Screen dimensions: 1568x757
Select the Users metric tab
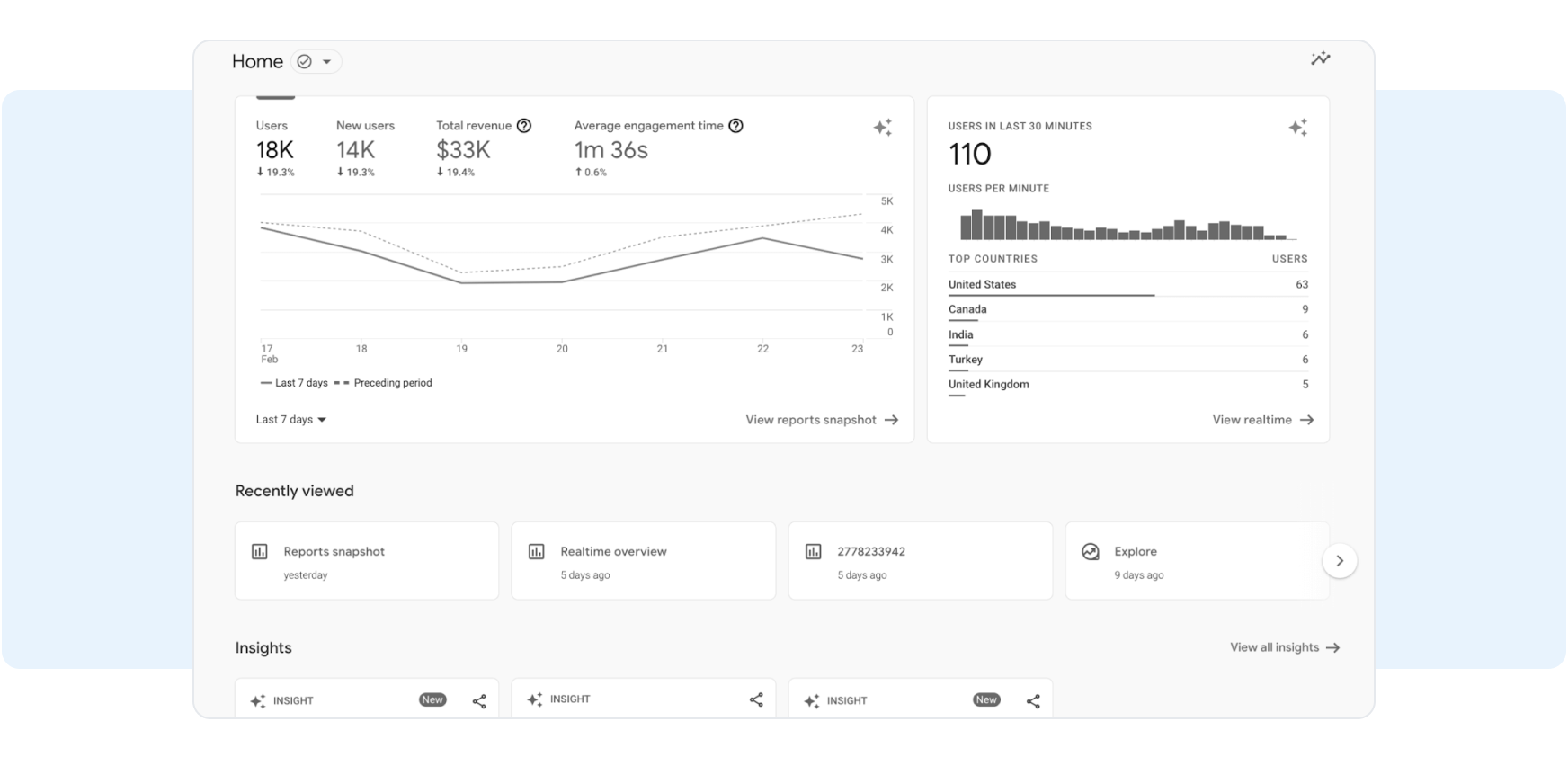click(274, 148)
